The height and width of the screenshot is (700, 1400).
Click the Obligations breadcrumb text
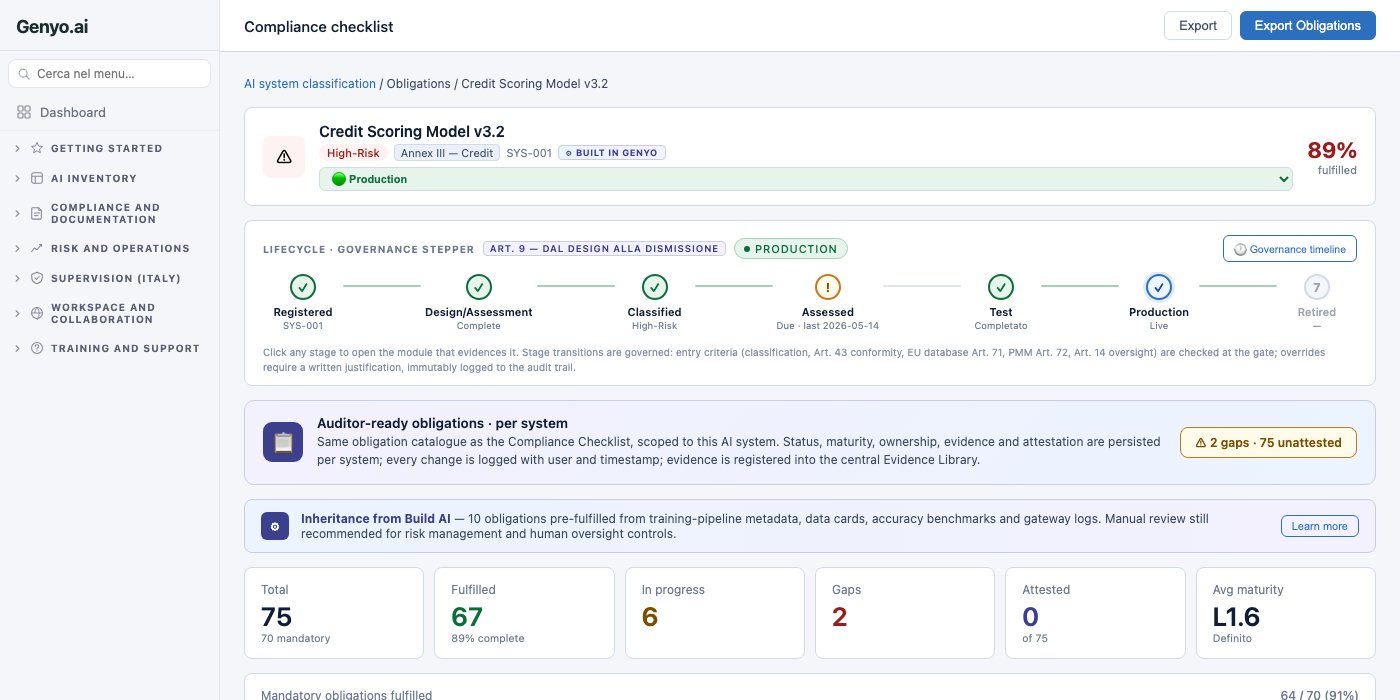[418, 84]
